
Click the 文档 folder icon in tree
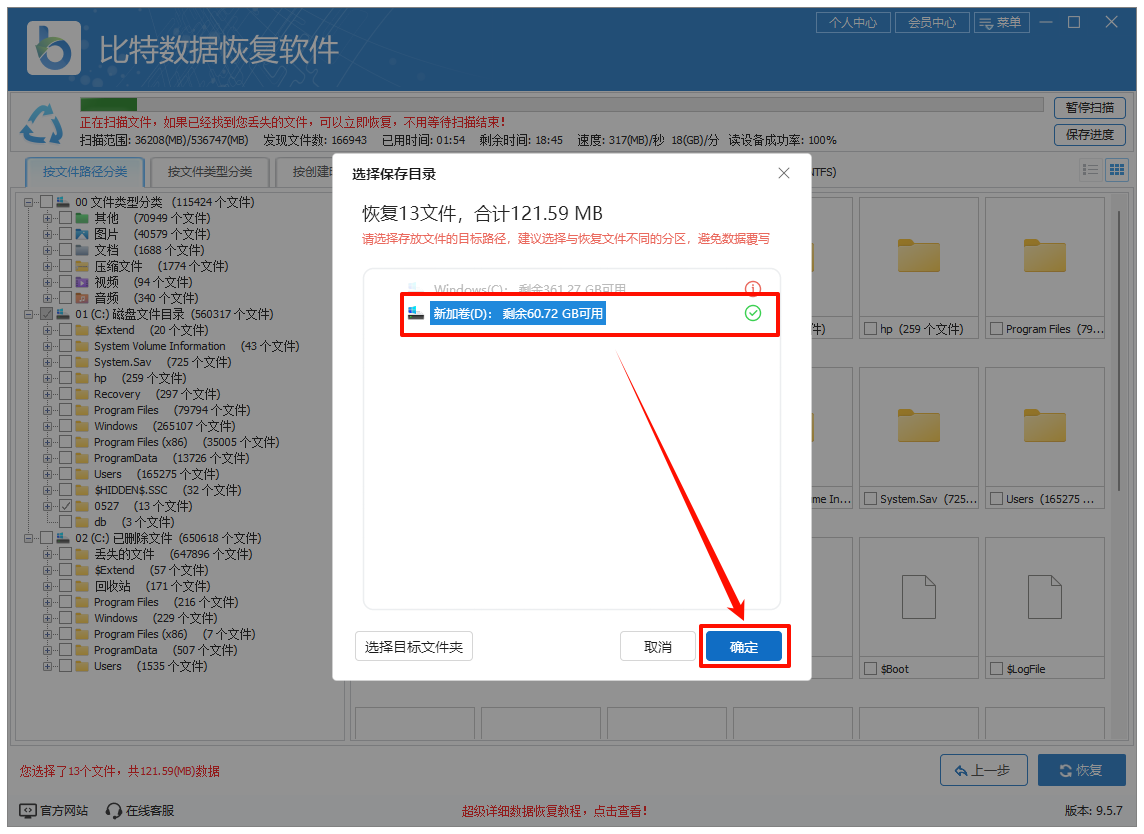click(82, 250)
